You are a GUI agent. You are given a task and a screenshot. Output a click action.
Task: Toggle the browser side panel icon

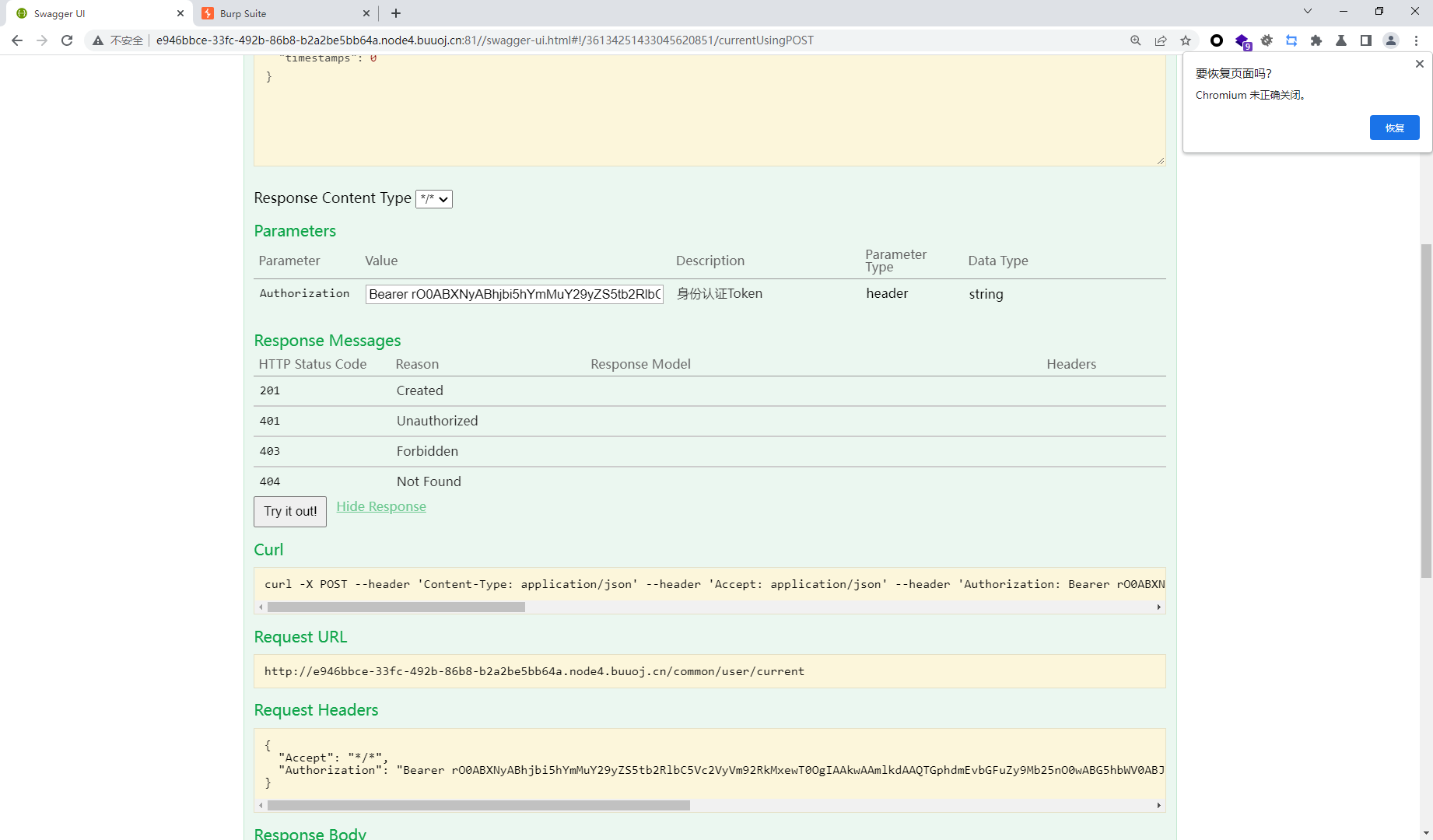pyautogui.click(x=1366, y=40)
